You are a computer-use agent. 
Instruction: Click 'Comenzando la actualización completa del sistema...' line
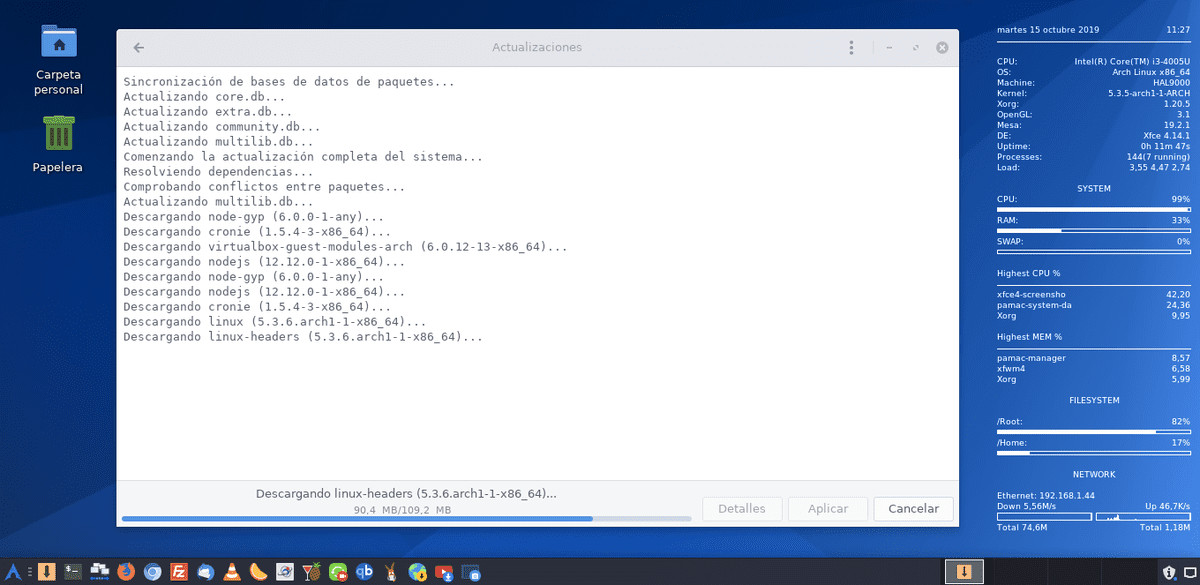point(303,157)
